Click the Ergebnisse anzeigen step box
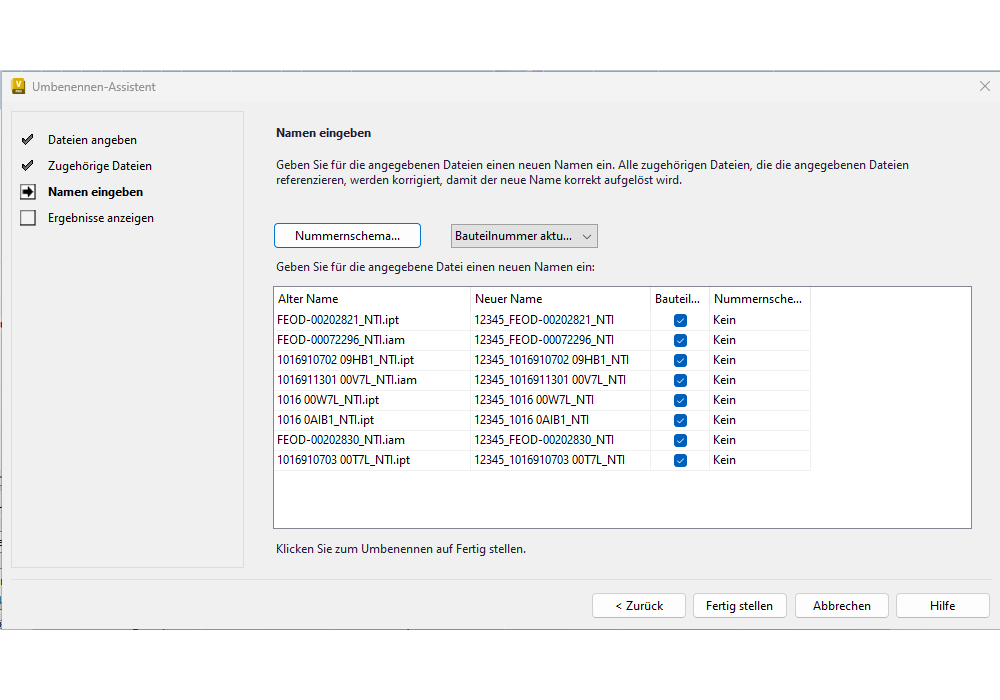Image resolution: width=1000 pixels, height=700 pixels. 28,218
